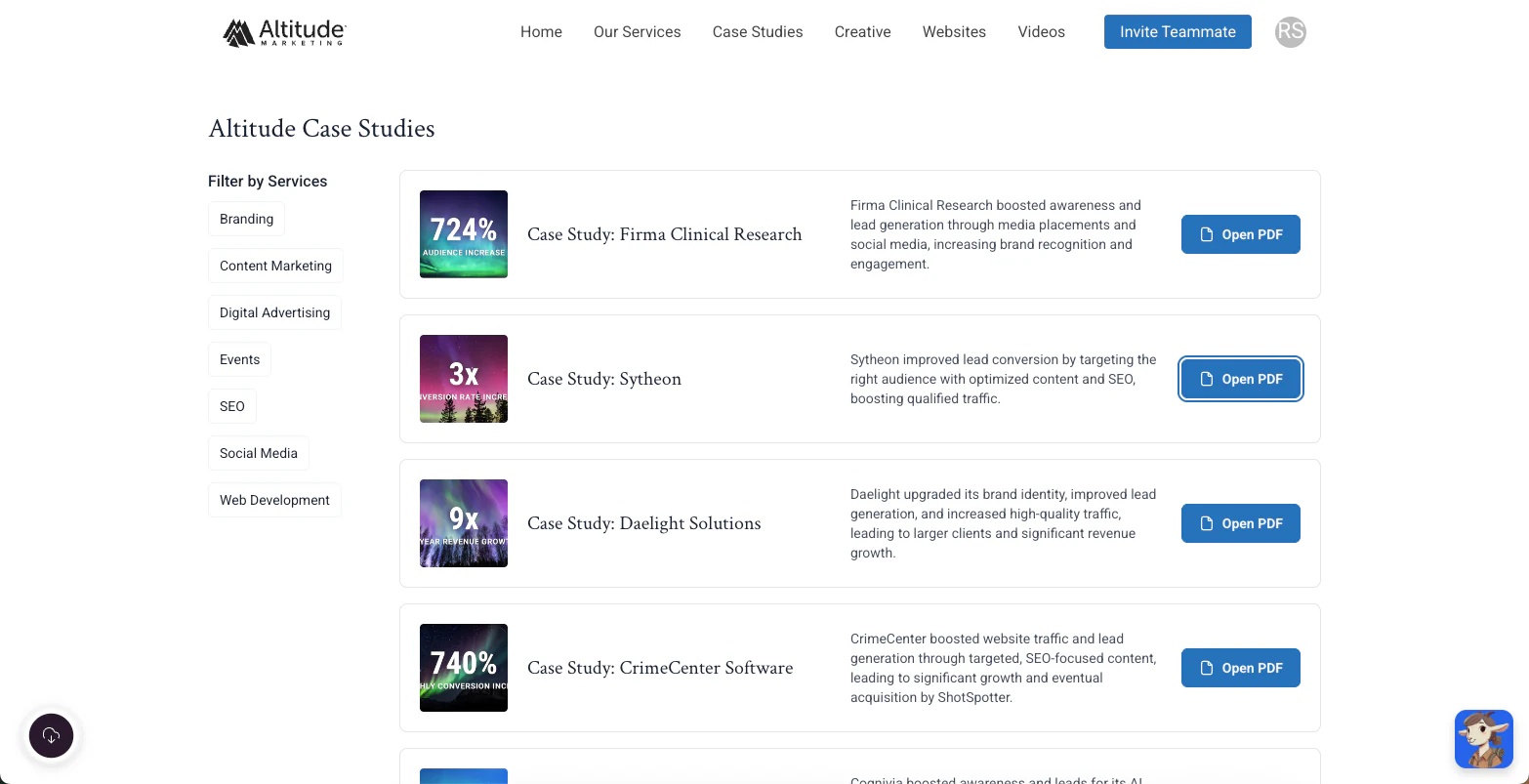
Task: Open the Our Services menu item
Action: [637, 32]
